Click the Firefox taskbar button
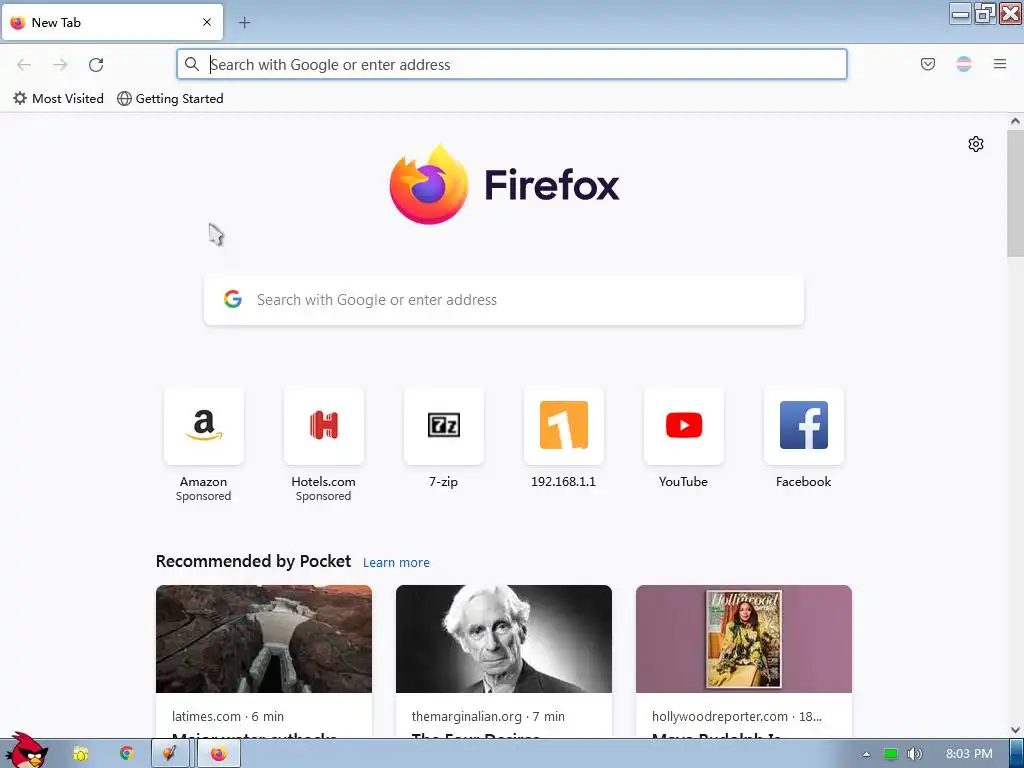The image size is (1024, 768). (219, 754)
